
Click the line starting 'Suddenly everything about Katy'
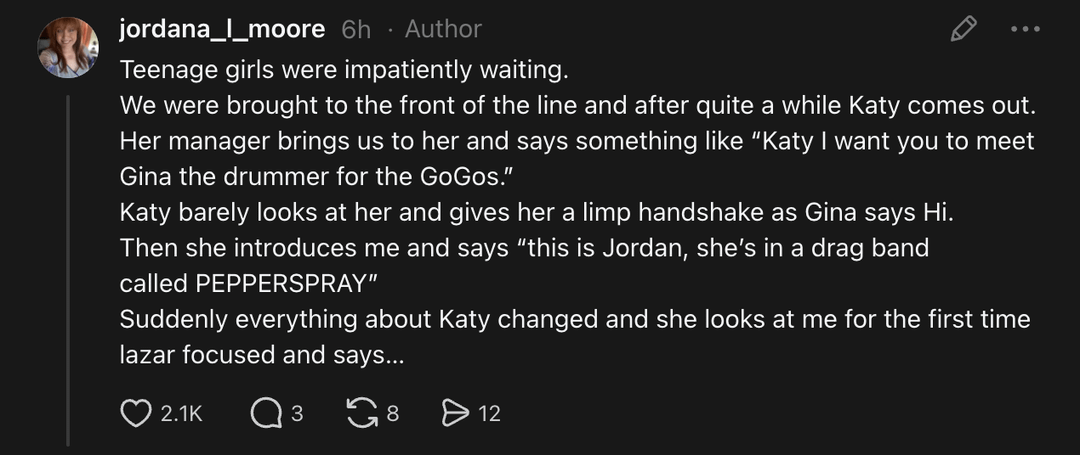575,320
